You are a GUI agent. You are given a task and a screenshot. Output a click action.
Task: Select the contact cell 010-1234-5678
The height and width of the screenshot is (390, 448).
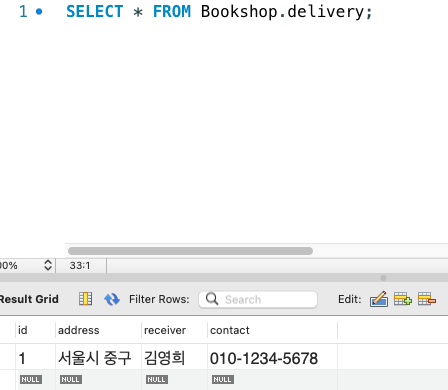[272, 358]
